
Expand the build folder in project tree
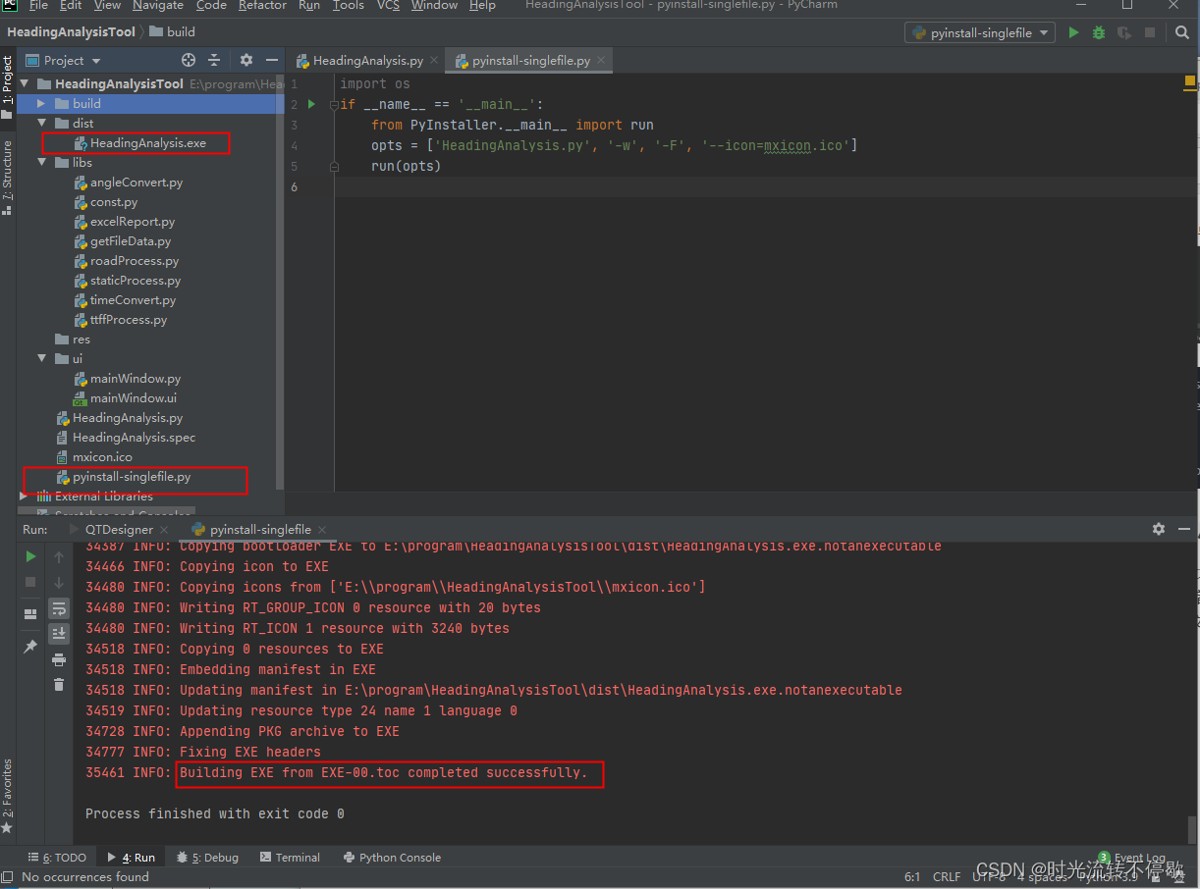click(x=41, y=103)
